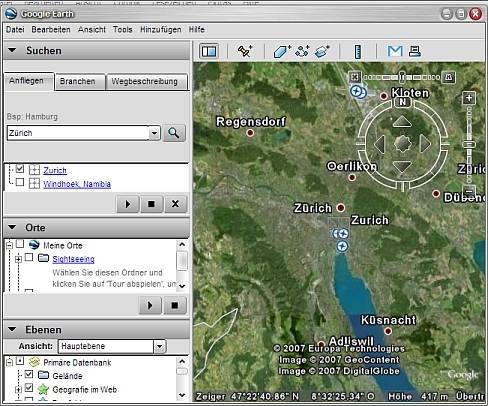Click the magnifier search button
The height and width of the screenshot is (406, 488).
(x=174, y=133)
